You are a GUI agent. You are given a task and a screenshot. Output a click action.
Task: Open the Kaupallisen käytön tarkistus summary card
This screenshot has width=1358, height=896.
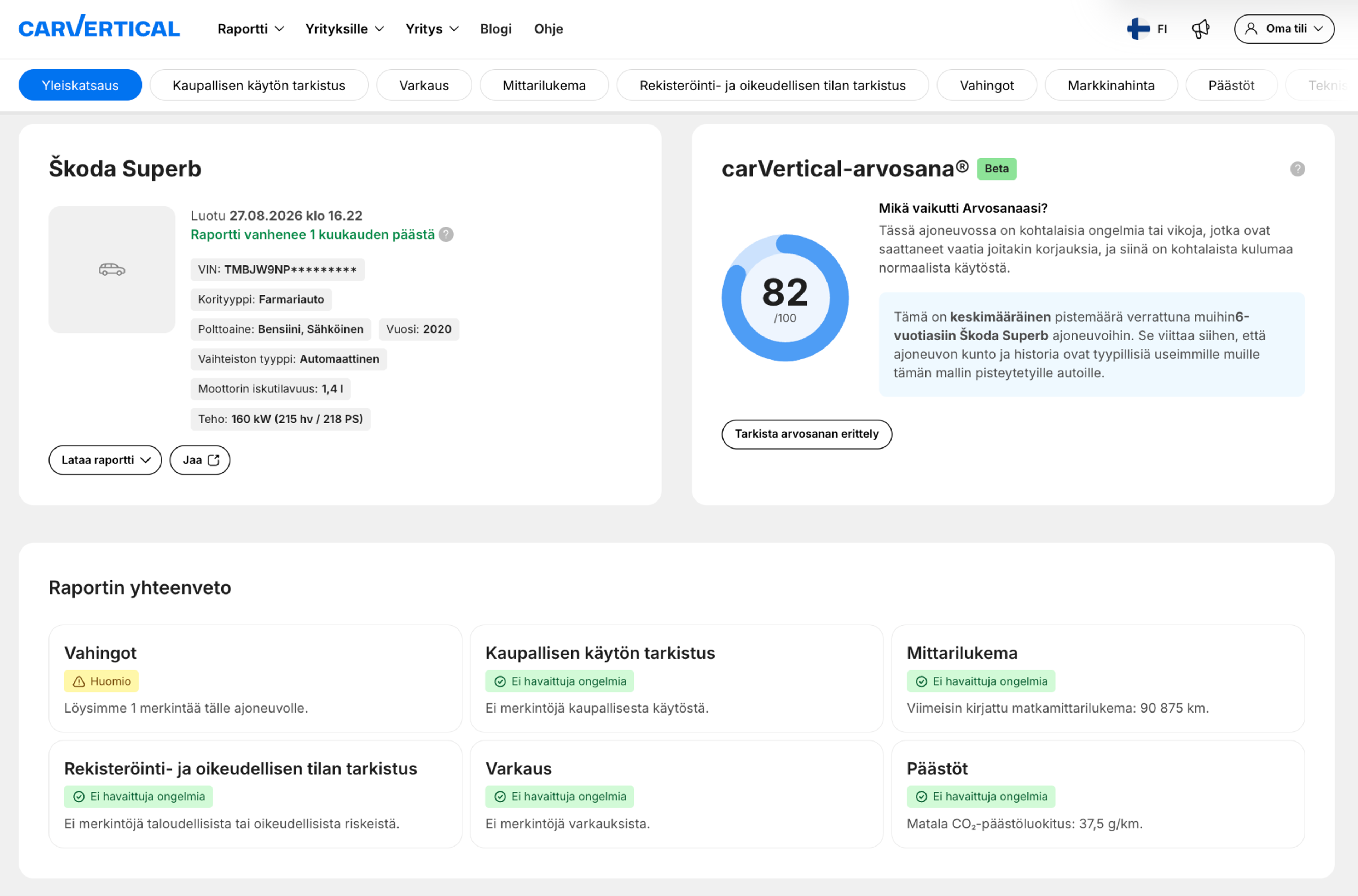pos(677,678)
